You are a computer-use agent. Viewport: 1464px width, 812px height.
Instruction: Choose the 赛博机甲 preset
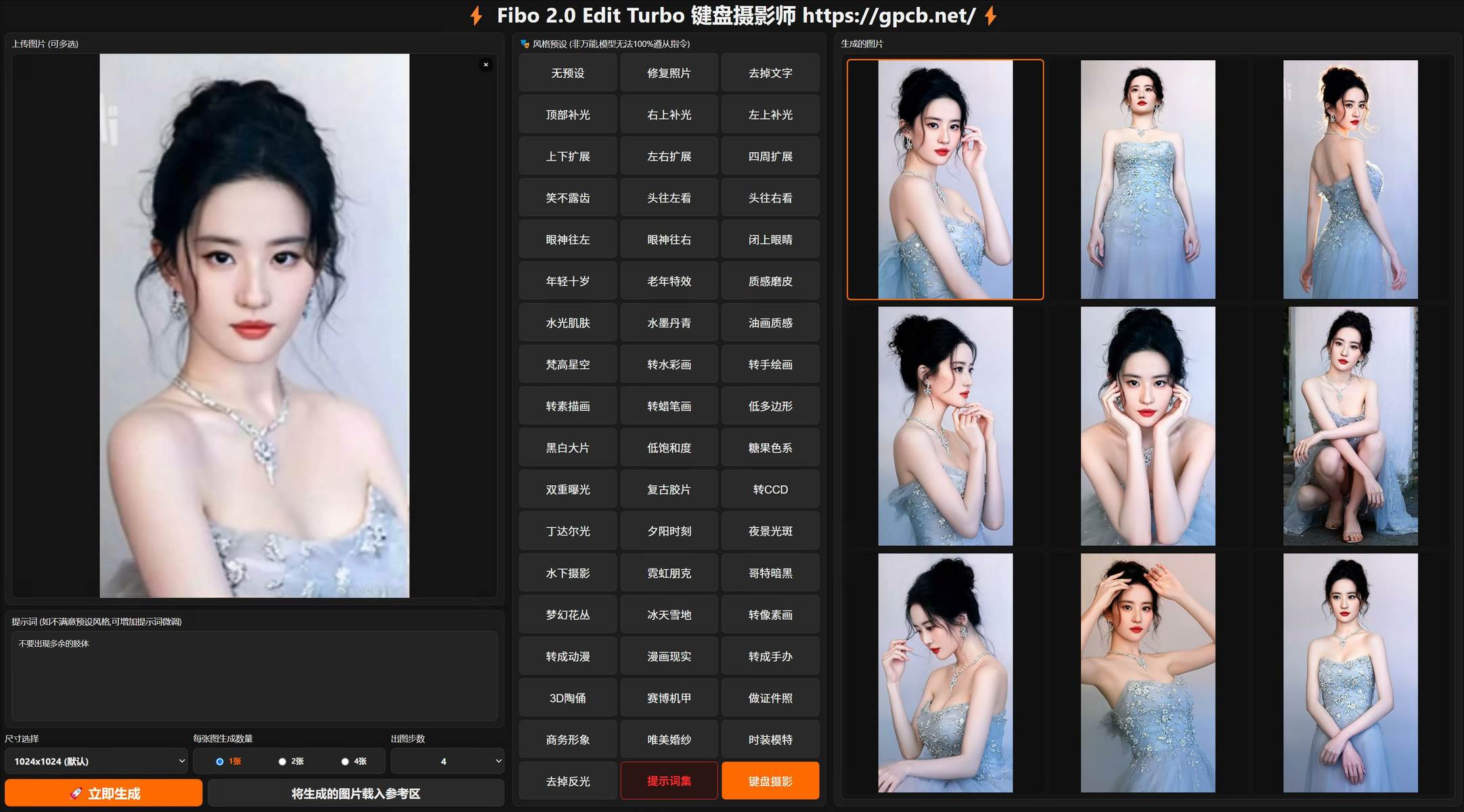click(x=669, y=698)
